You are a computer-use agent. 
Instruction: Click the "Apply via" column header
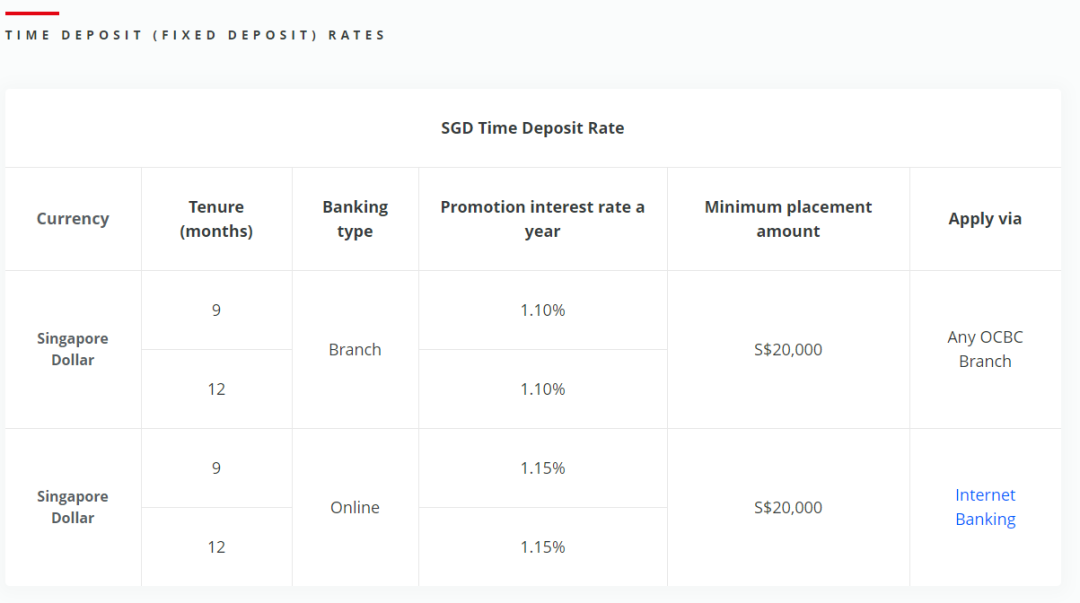[x=985, y=219]
